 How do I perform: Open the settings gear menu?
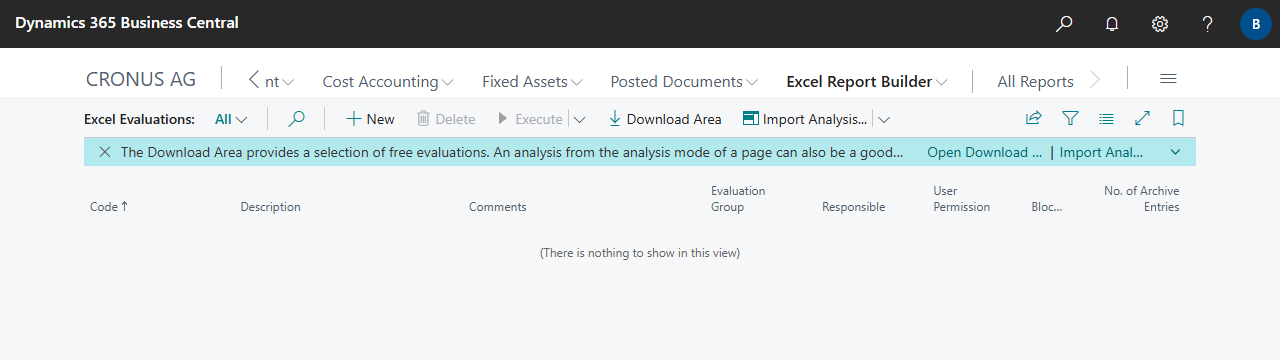[1160, 23]
